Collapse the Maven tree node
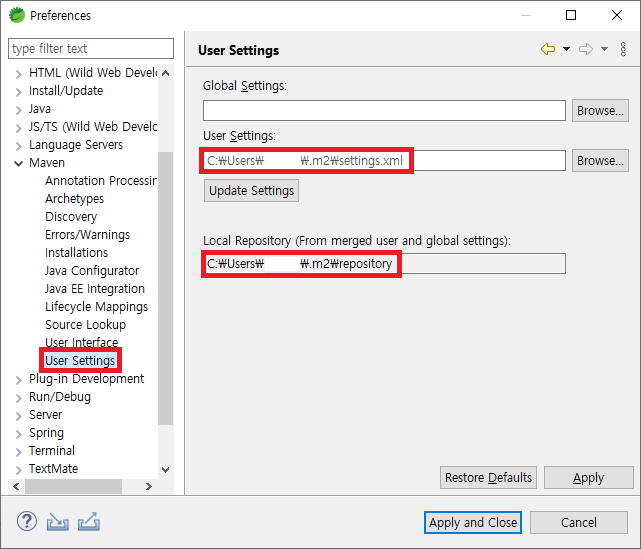Image resolution: width=641 pixels, height=549 pixels. (x=18, y=163)
